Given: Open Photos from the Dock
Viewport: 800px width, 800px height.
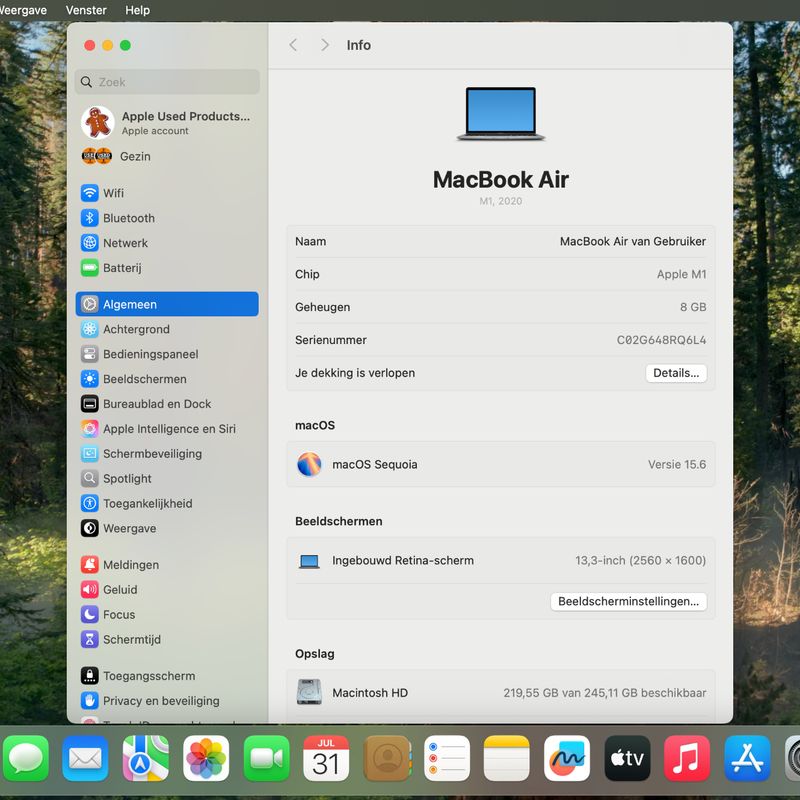Looking at the screenshot, I should coord(206,759).
